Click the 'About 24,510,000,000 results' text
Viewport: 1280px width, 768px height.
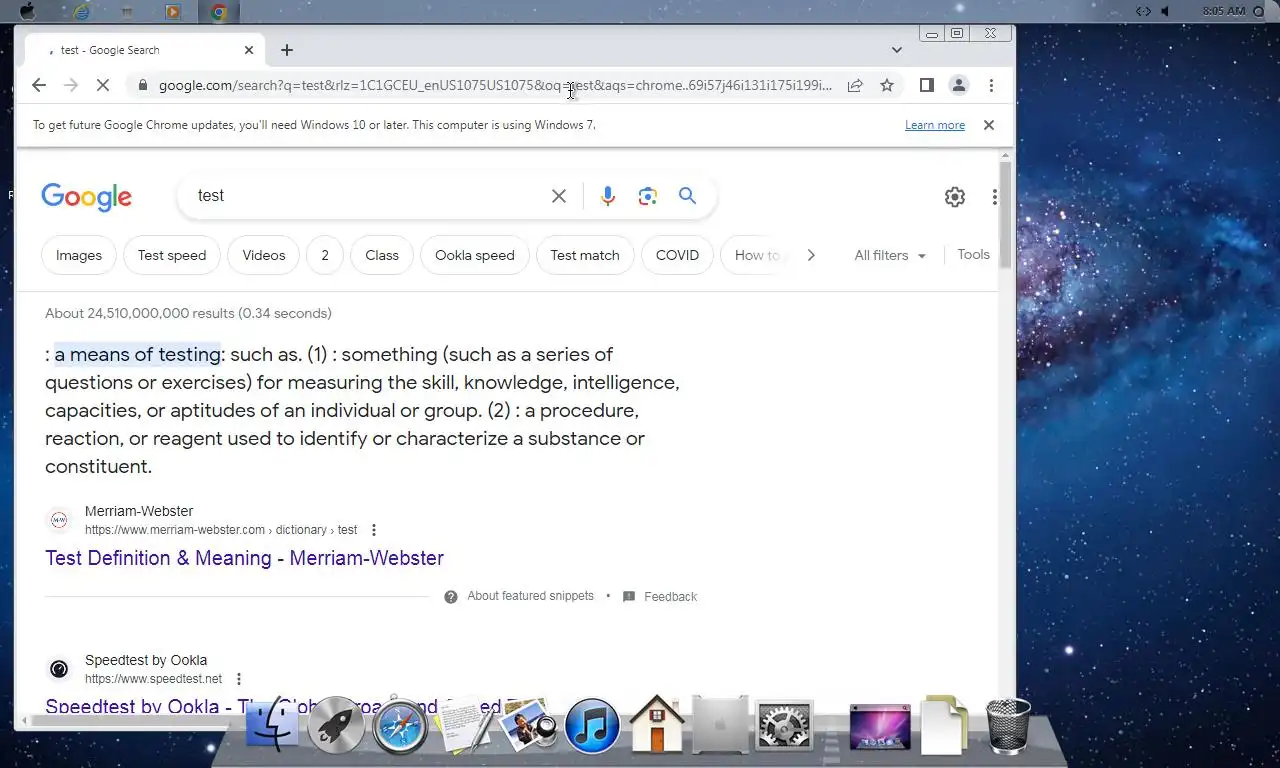click(188, 313)
